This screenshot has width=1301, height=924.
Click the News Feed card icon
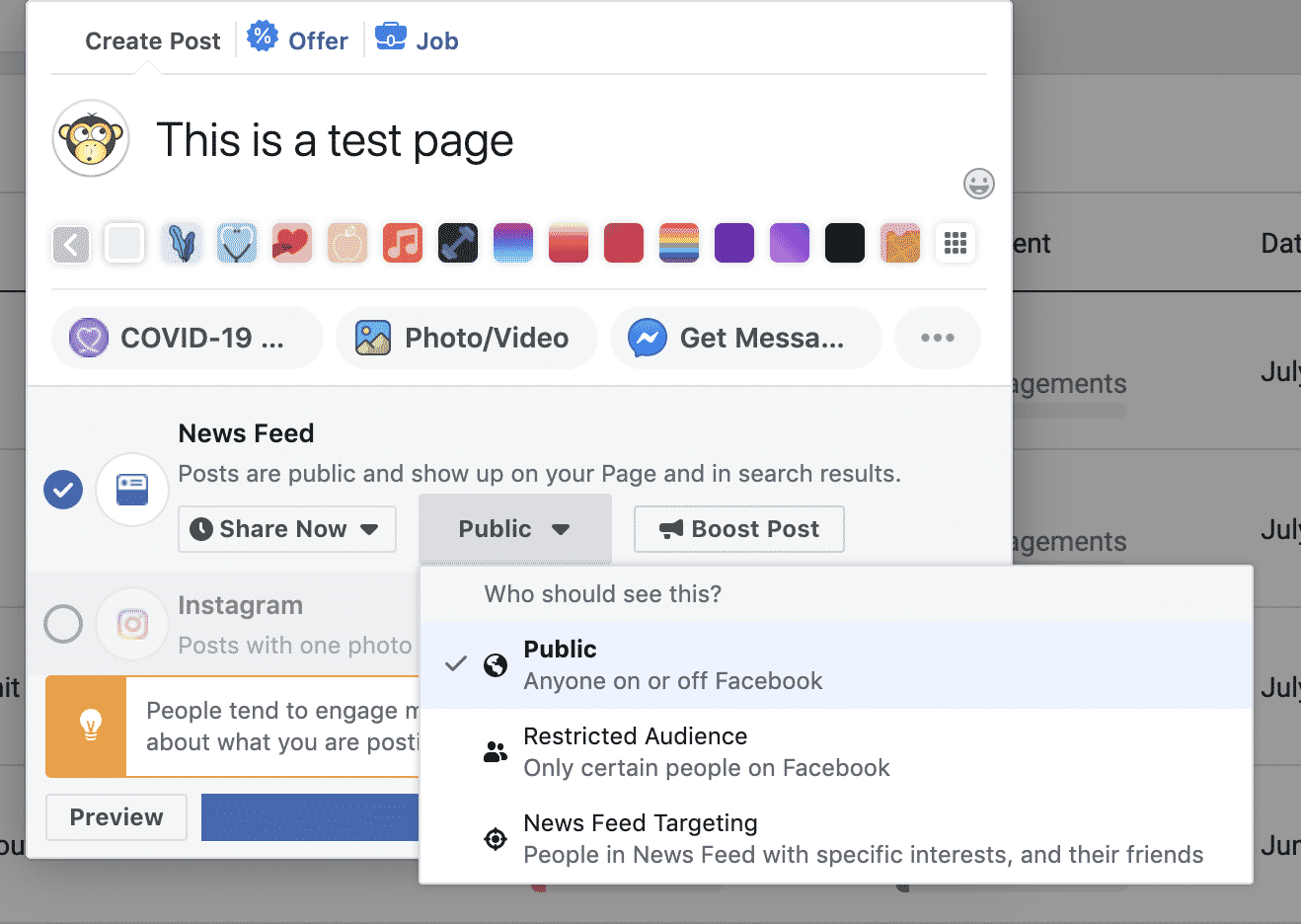click(x=132, y=490)
